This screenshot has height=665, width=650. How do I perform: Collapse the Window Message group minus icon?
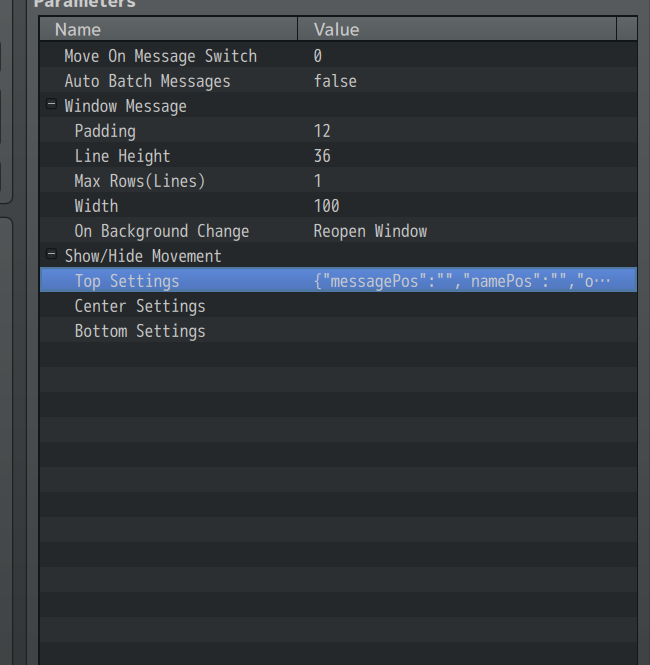51,105
